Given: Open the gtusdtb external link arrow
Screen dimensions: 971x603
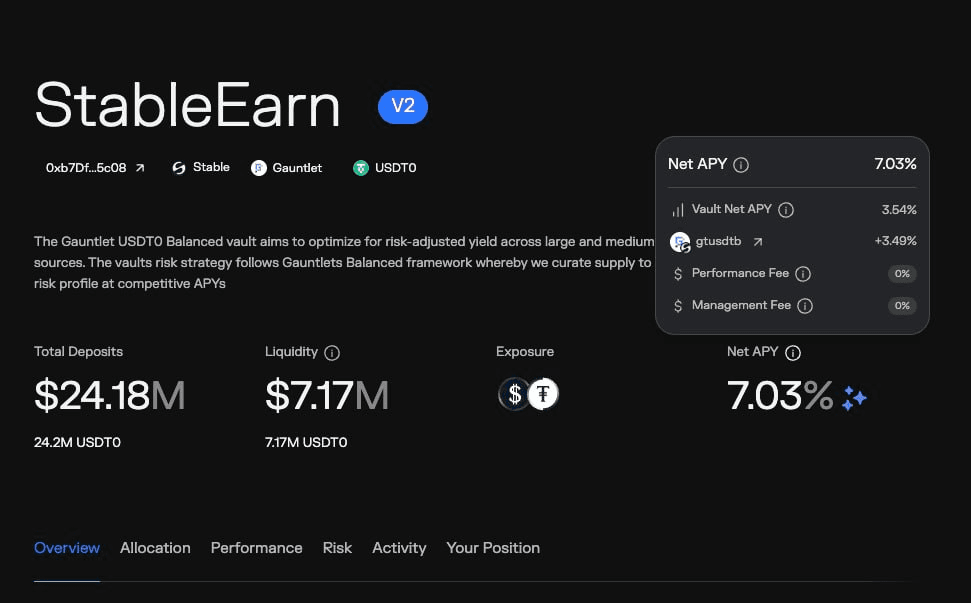Looking at the screenshot, I should 758,241.
